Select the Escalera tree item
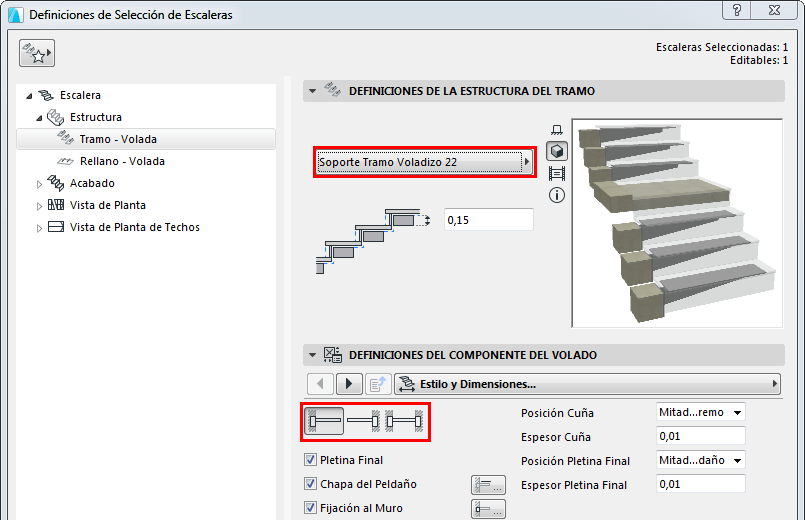Screen dimensions: 805x520 pos(80,95)
